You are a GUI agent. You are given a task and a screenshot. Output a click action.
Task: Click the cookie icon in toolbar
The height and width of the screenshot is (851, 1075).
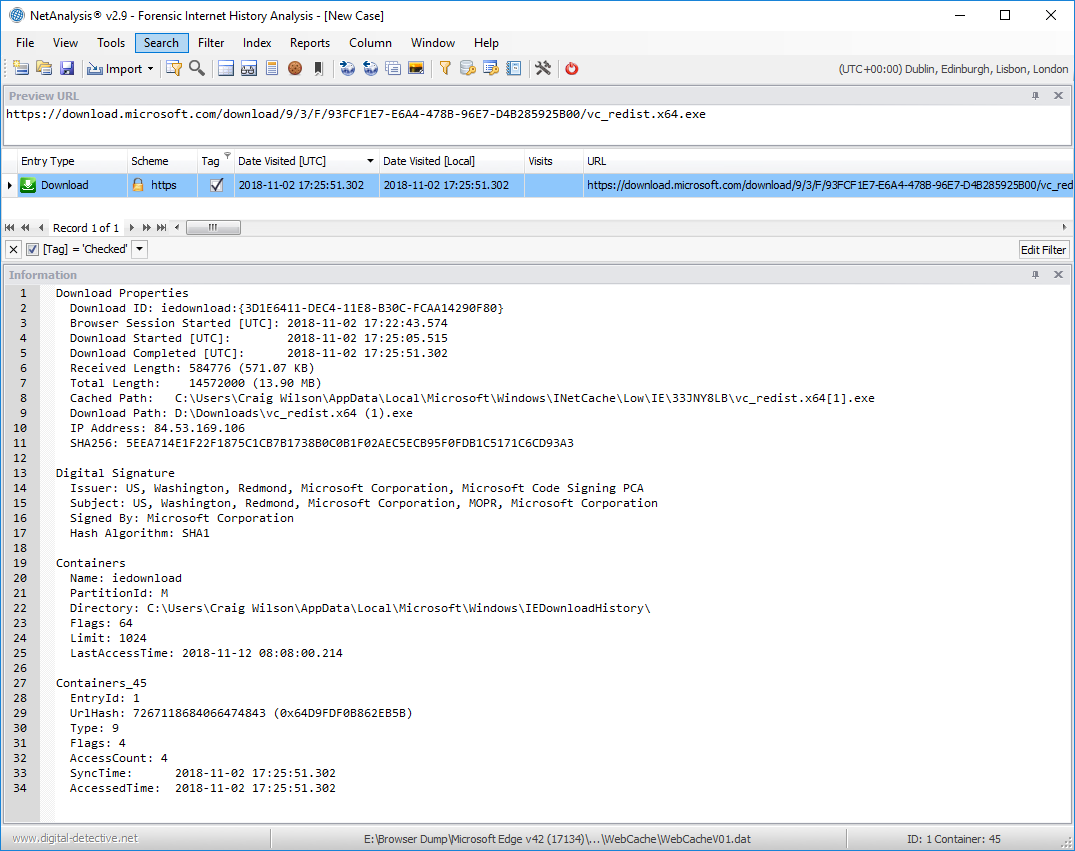(295, 69)
